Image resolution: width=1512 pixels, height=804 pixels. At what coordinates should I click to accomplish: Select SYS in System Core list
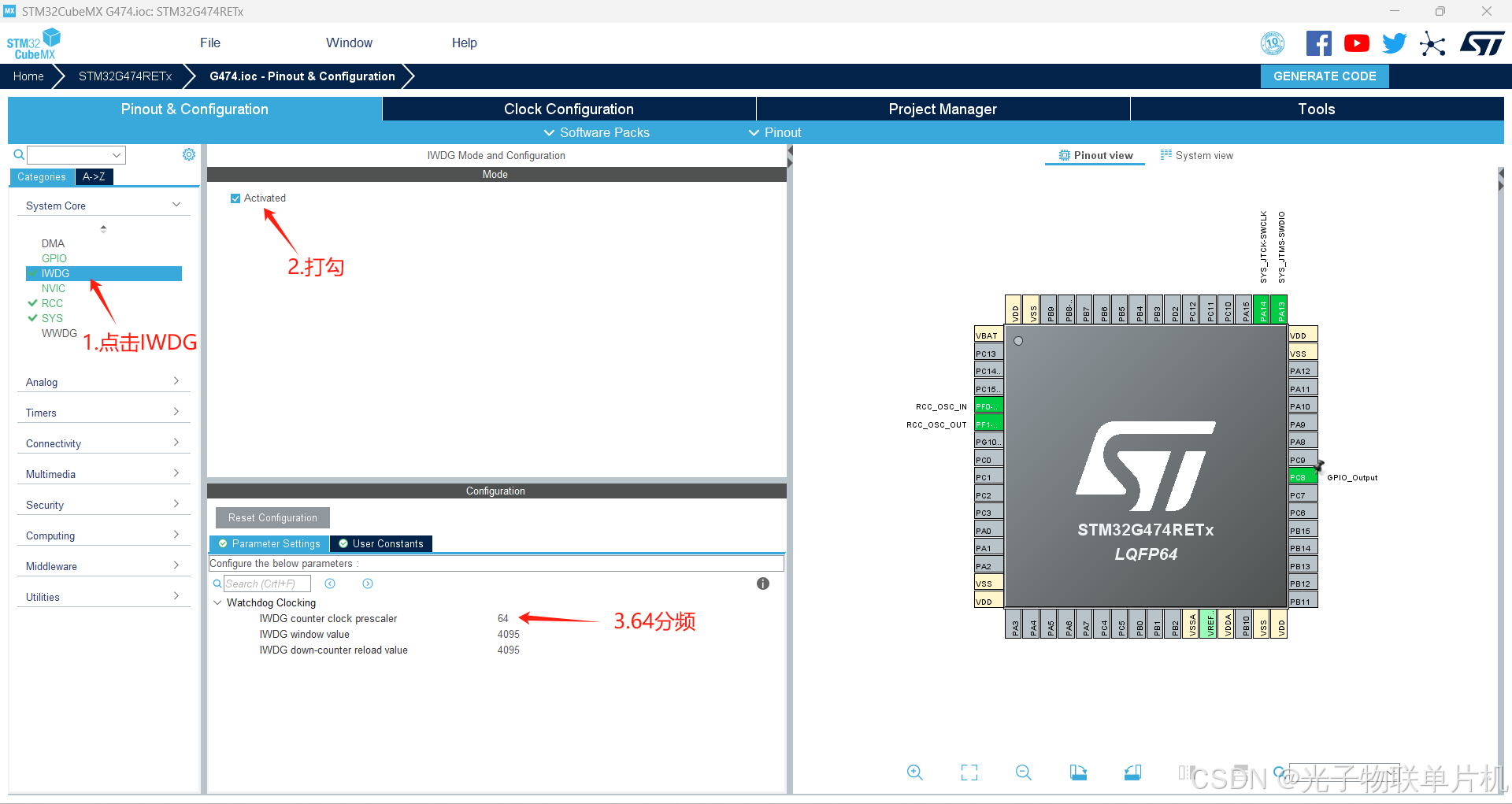coord(52,318)
